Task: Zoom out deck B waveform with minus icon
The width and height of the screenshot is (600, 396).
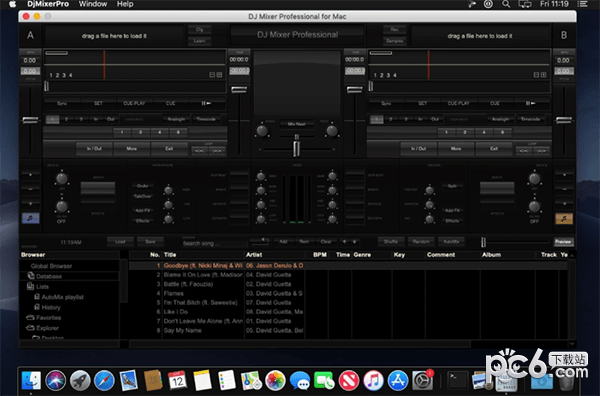Action: tap(536, 75)
